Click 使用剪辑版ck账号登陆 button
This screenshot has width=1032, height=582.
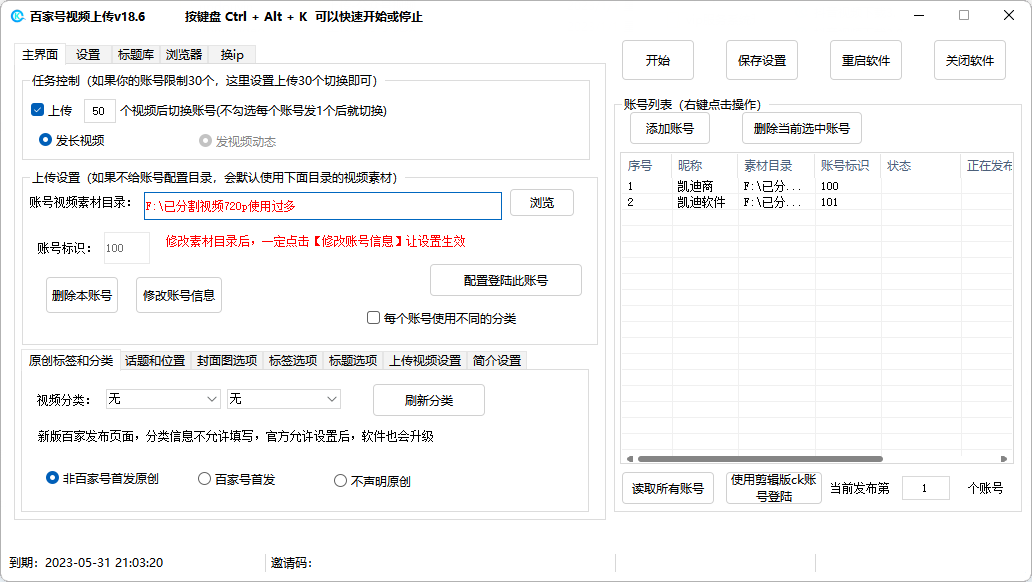[774, 488]
